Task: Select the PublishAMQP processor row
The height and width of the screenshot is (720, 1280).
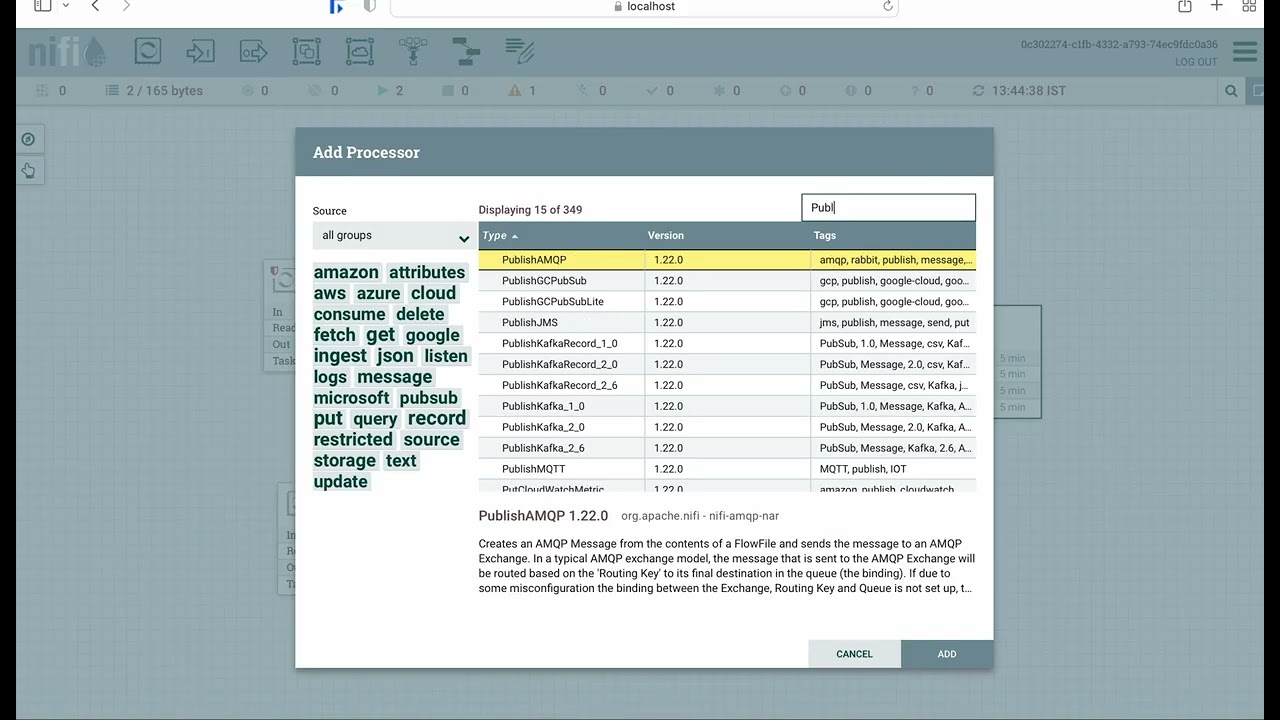Action: [x=727, y=260]
